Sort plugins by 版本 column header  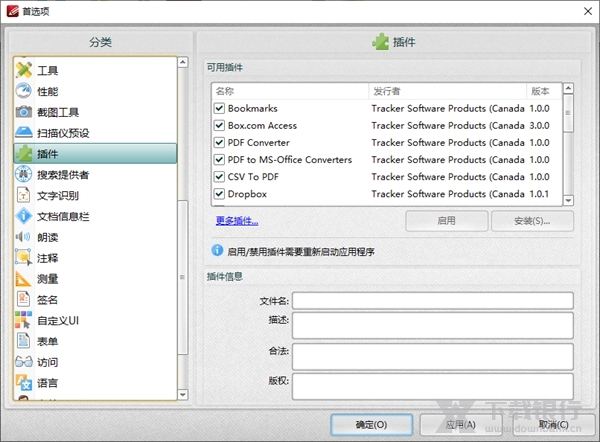[x=545, y=91]
